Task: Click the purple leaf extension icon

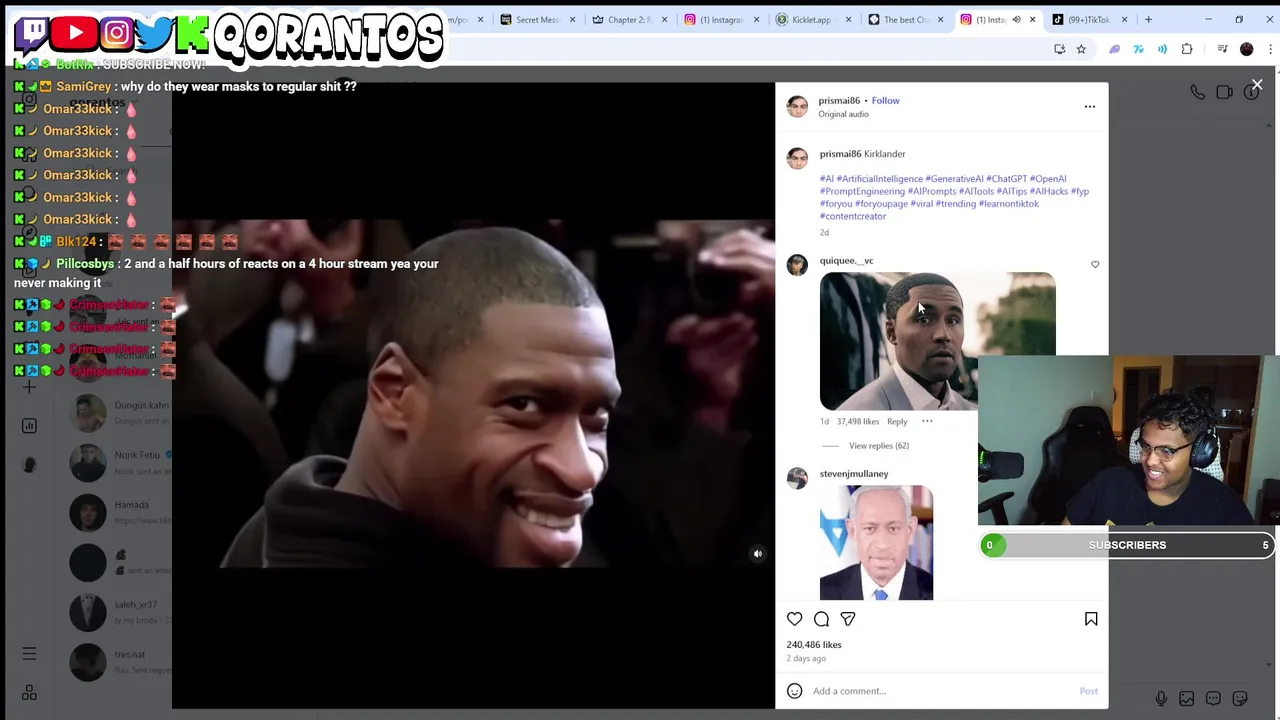Action: coord(1114,49)
